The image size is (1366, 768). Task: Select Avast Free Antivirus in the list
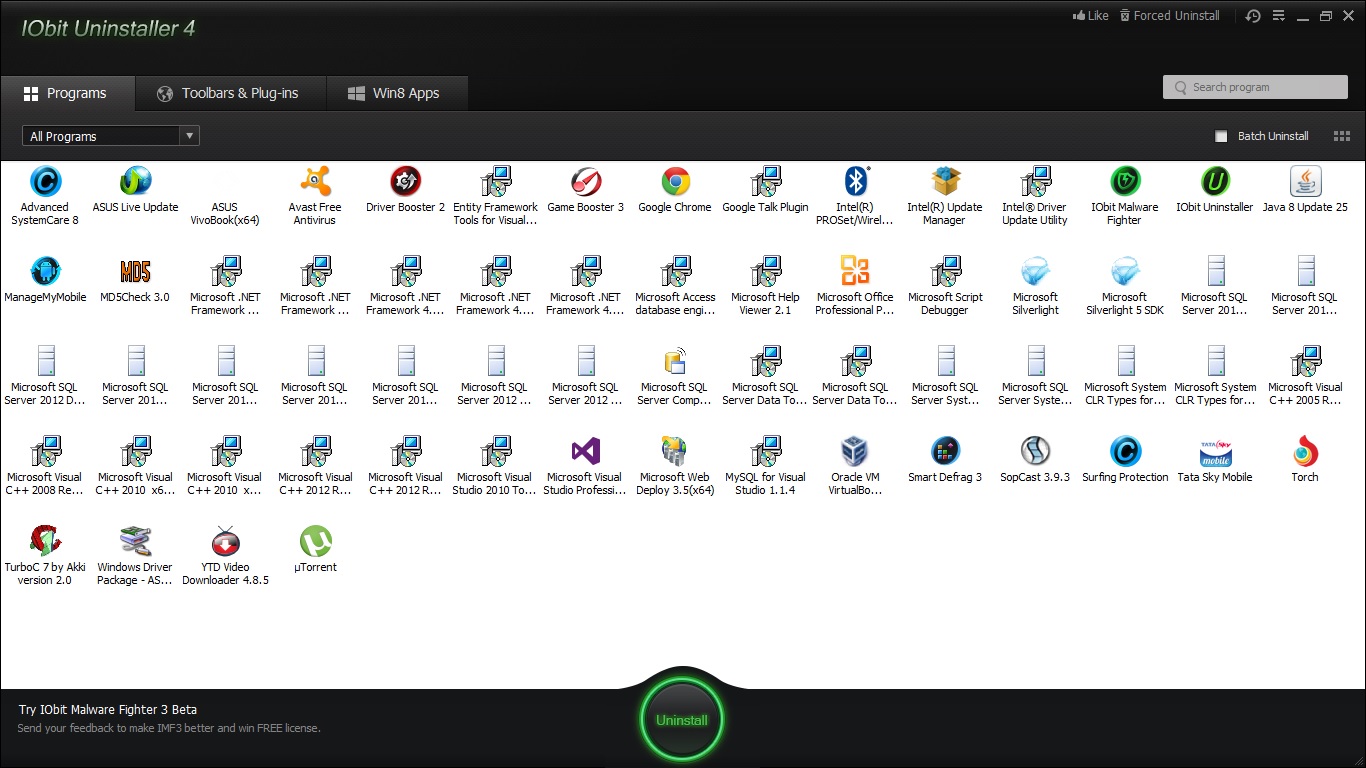pos(315,183)
